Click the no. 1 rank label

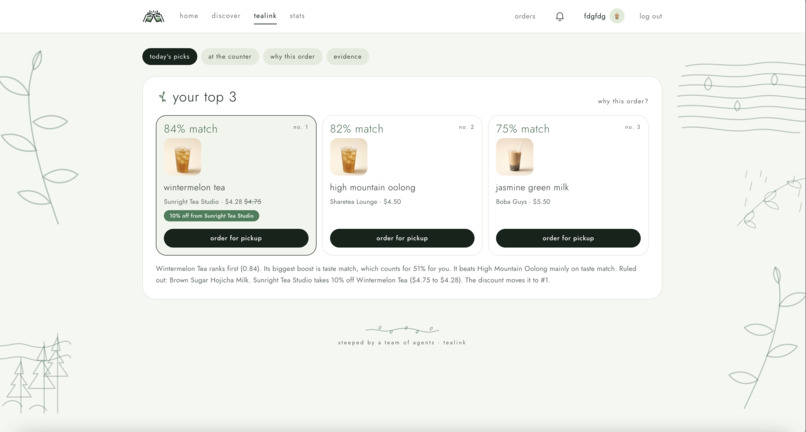point(301,127)
